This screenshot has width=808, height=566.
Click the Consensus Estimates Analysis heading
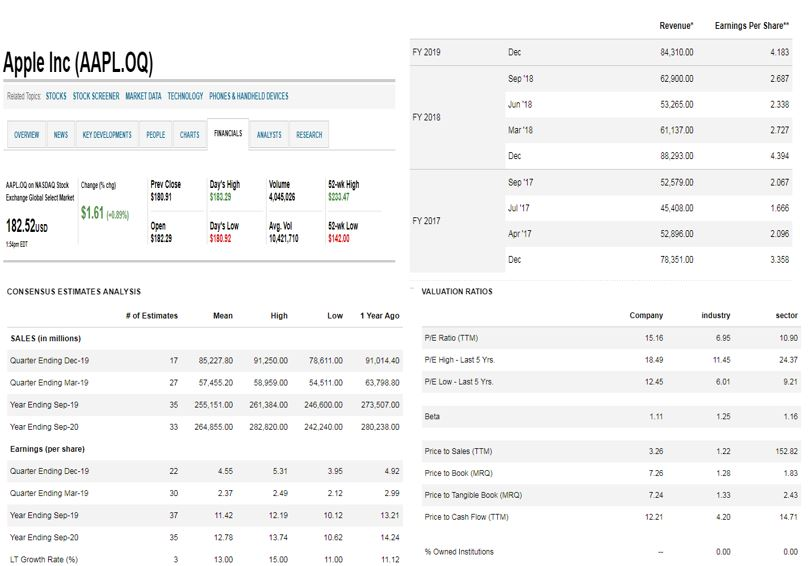[x=74, y=292]
